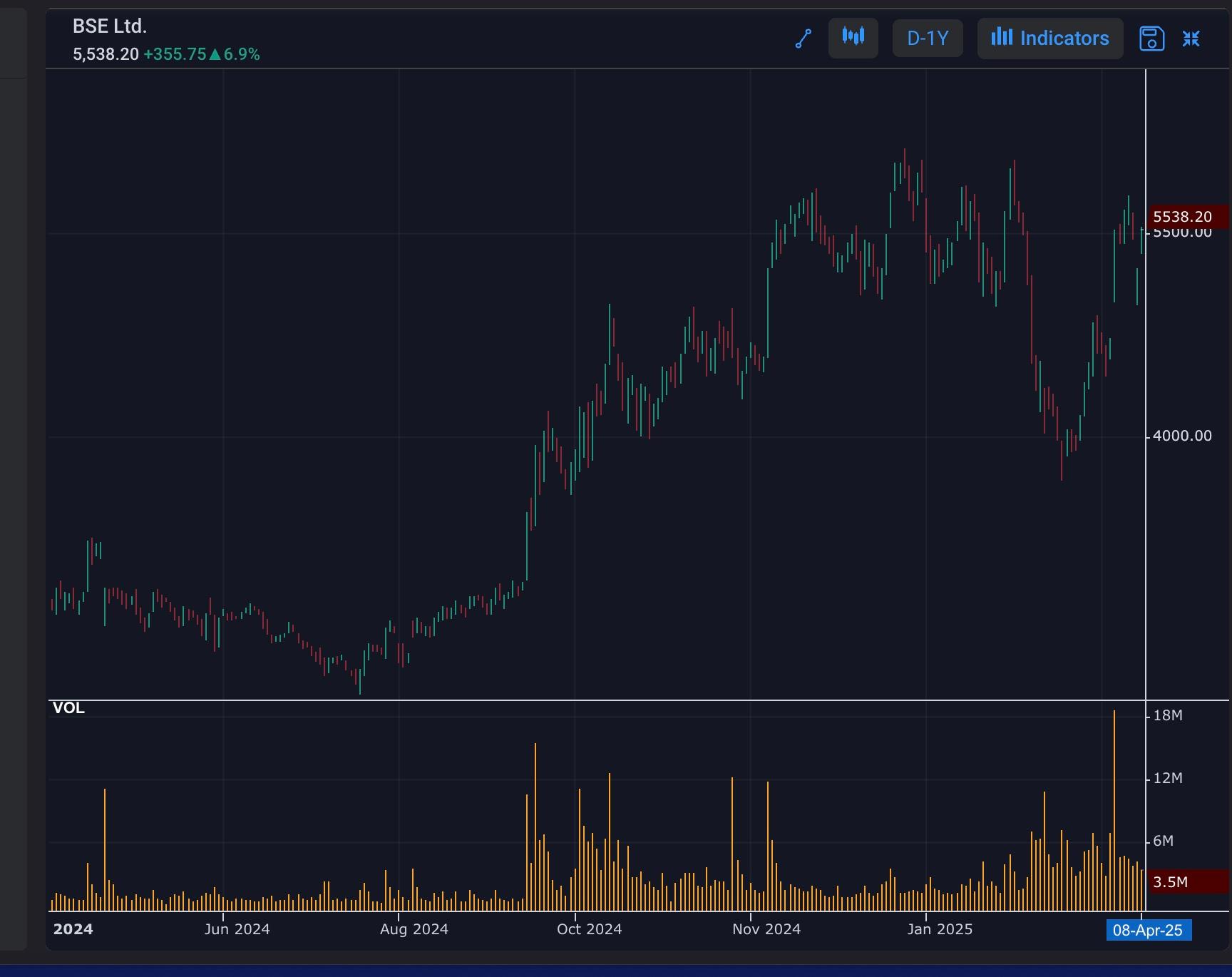Click the Oct 2024 time axis label
This screenshot has width=1232, height=977.
click(590, 929)
